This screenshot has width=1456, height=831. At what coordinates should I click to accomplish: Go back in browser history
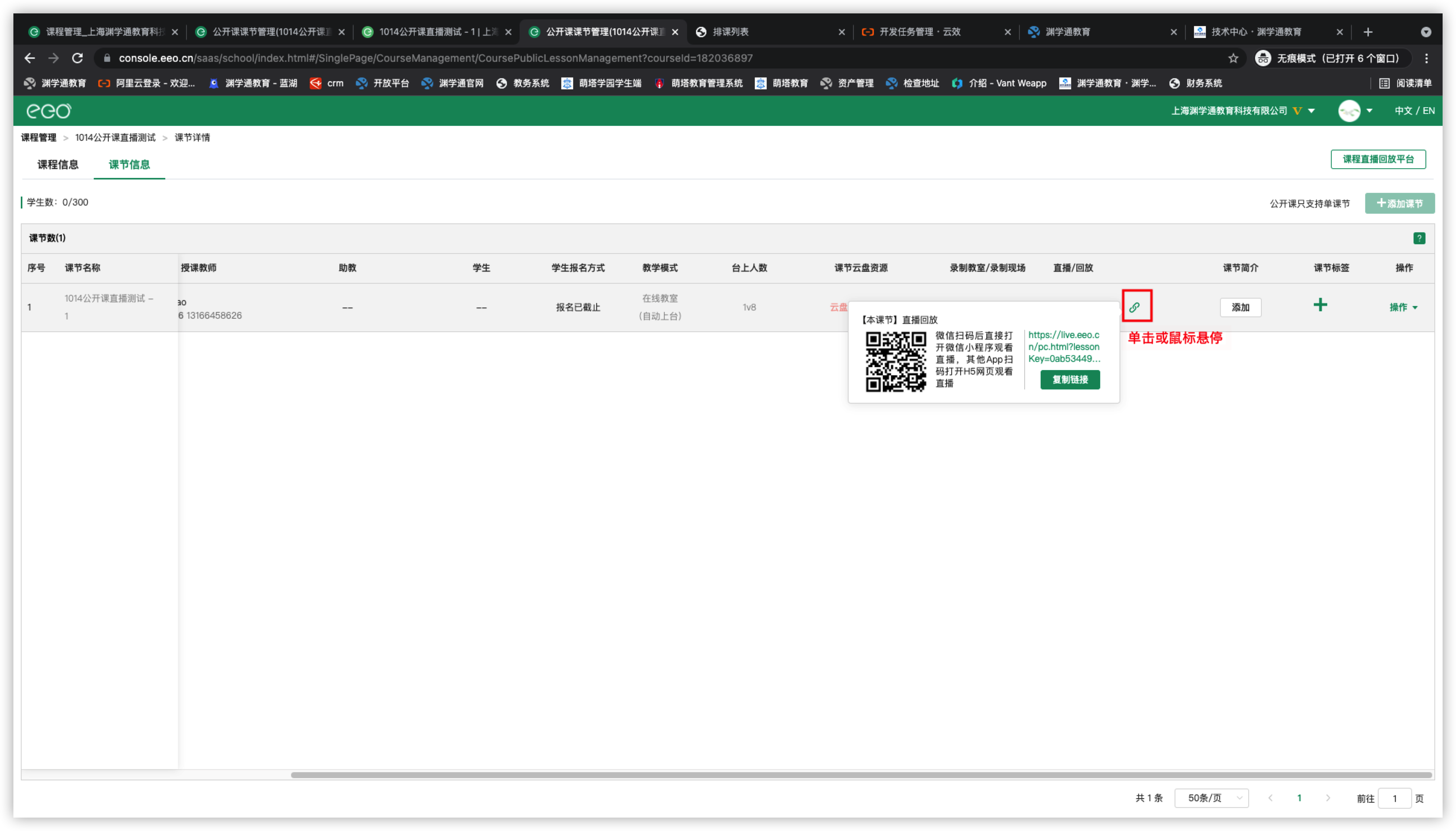[30, 58]
